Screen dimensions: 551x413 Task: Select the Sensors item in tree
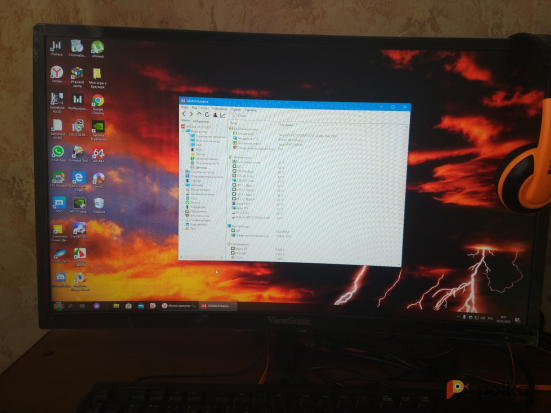199,168
